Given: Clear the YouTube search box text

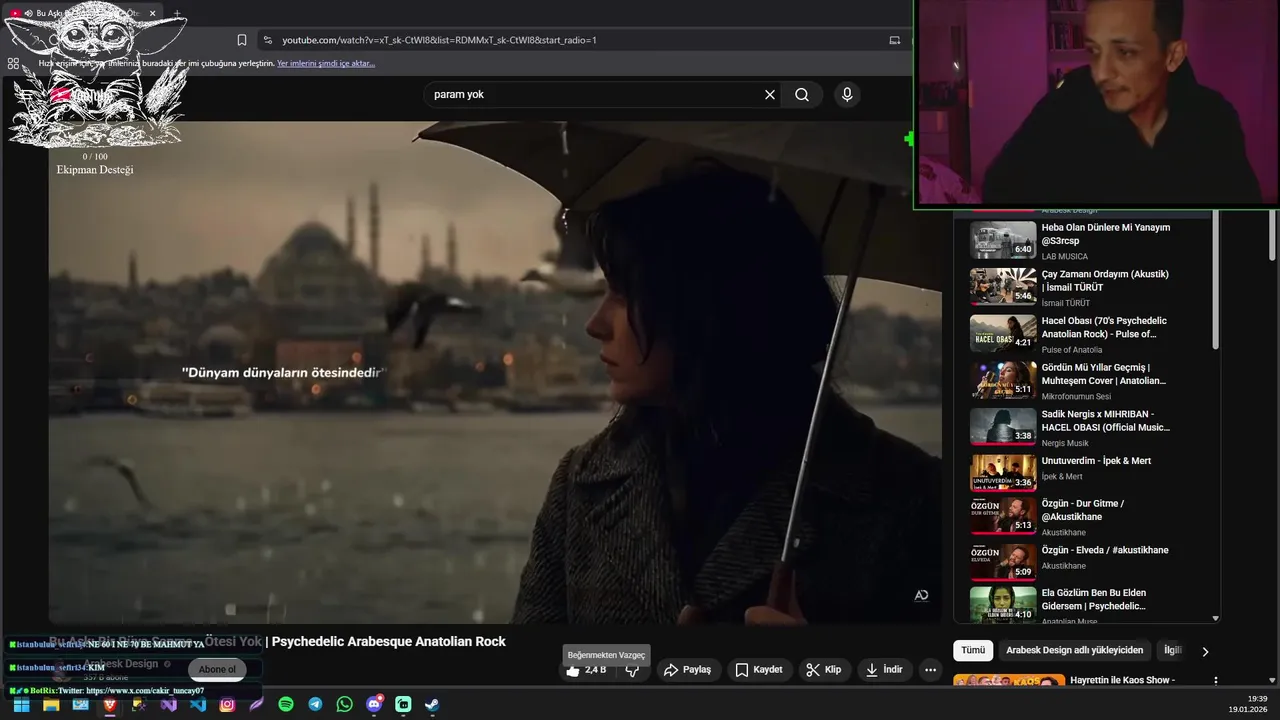Looking at the screenshot, I should tap(770, 94).
